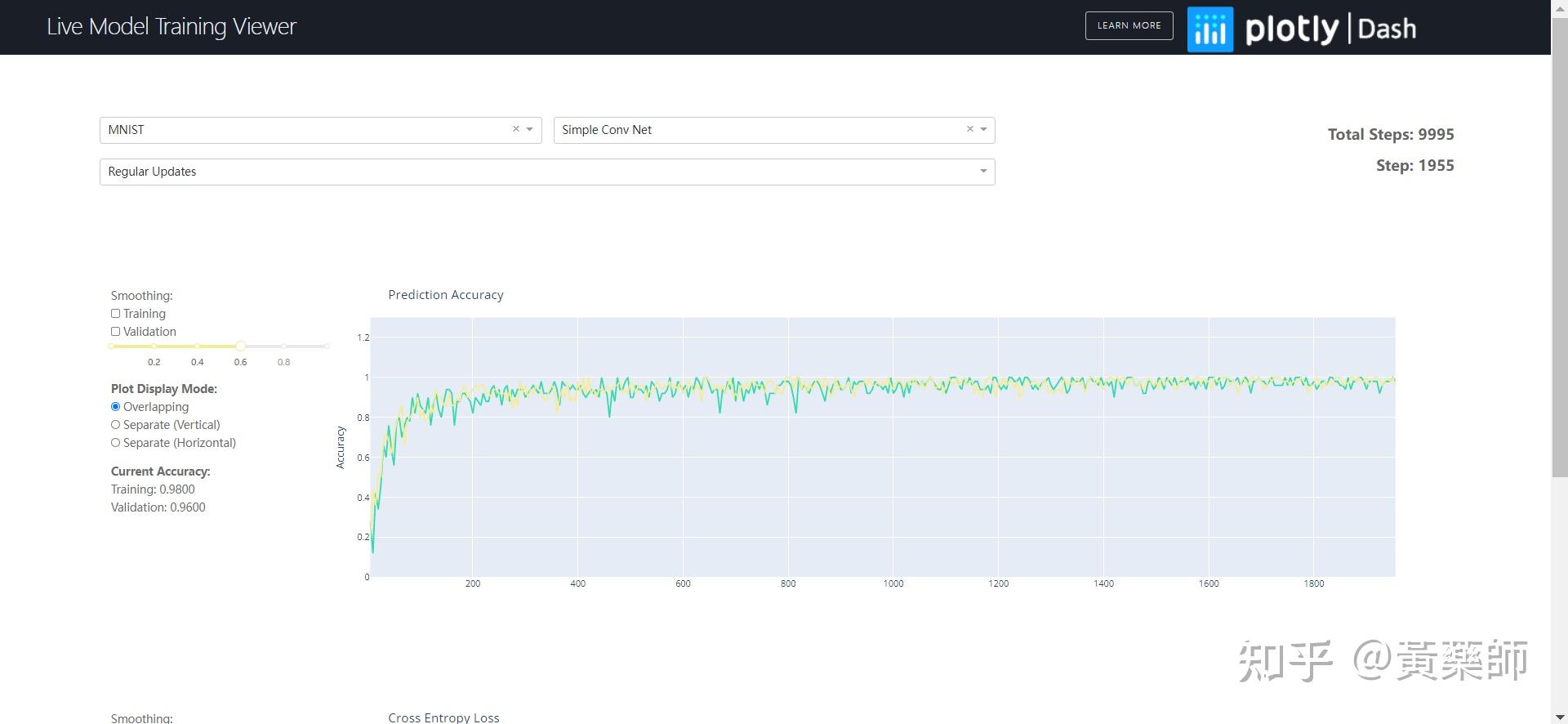Click inside the Prediction Accuracy chart area
The width and height of the screenshot is (1568, 724).
click(x=882, y=447)
